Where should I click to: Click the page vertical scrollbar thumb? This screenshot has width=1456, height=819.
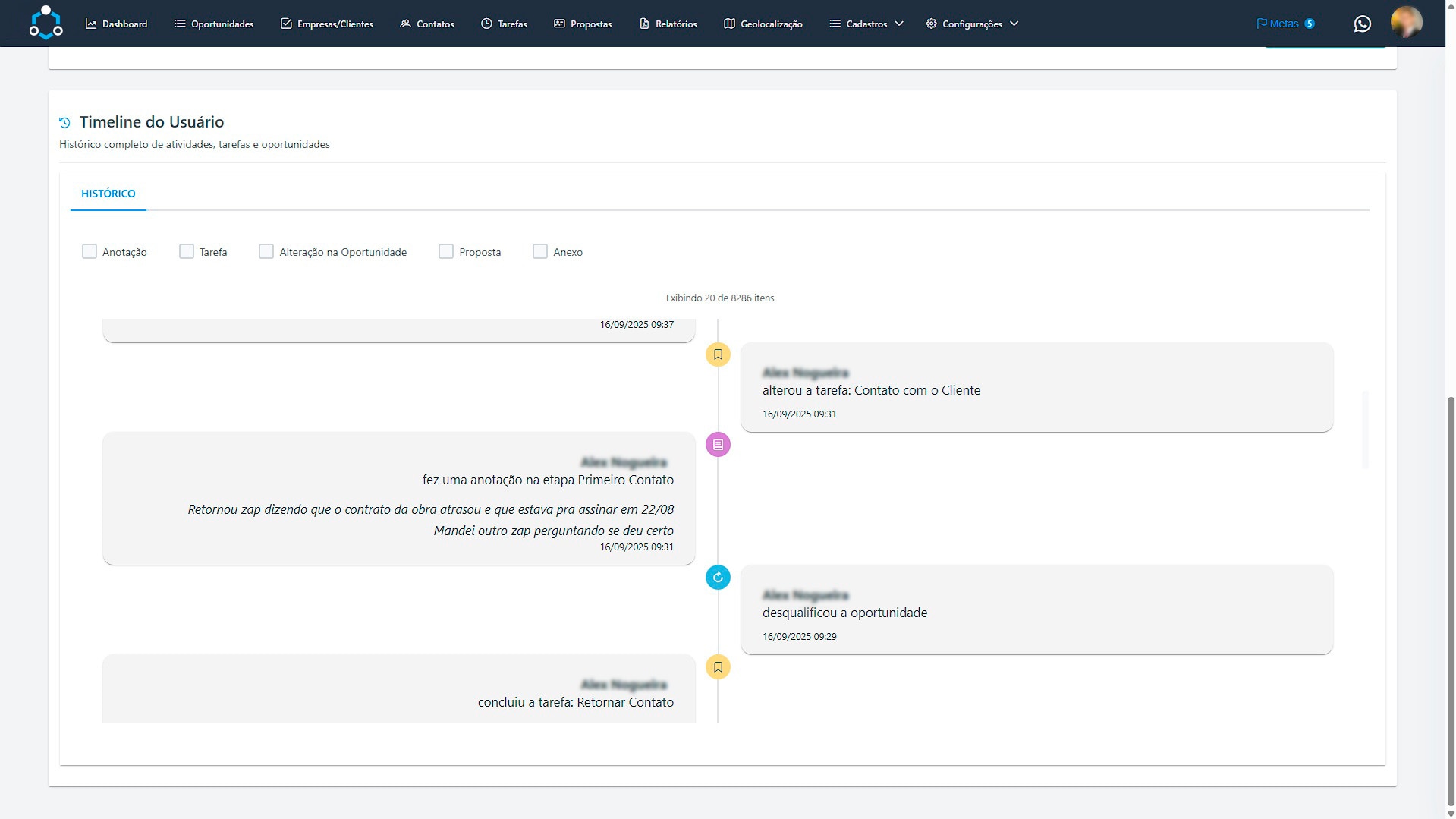(1451, 600)
